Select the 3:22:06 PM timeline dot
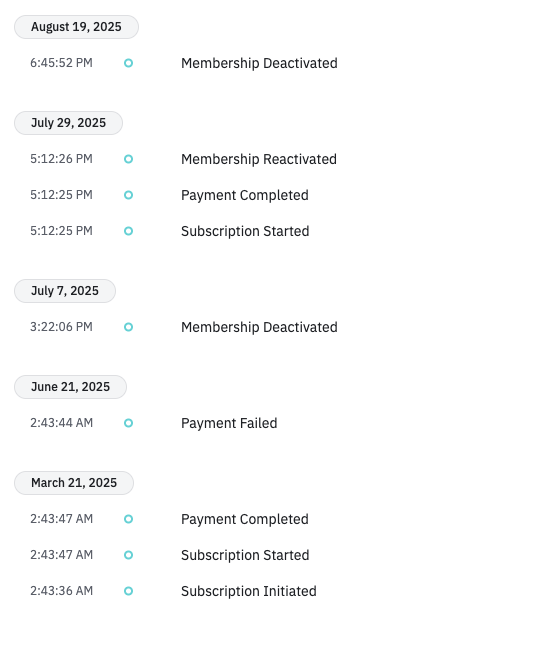538x648 pixels. [x=129, y=327]
